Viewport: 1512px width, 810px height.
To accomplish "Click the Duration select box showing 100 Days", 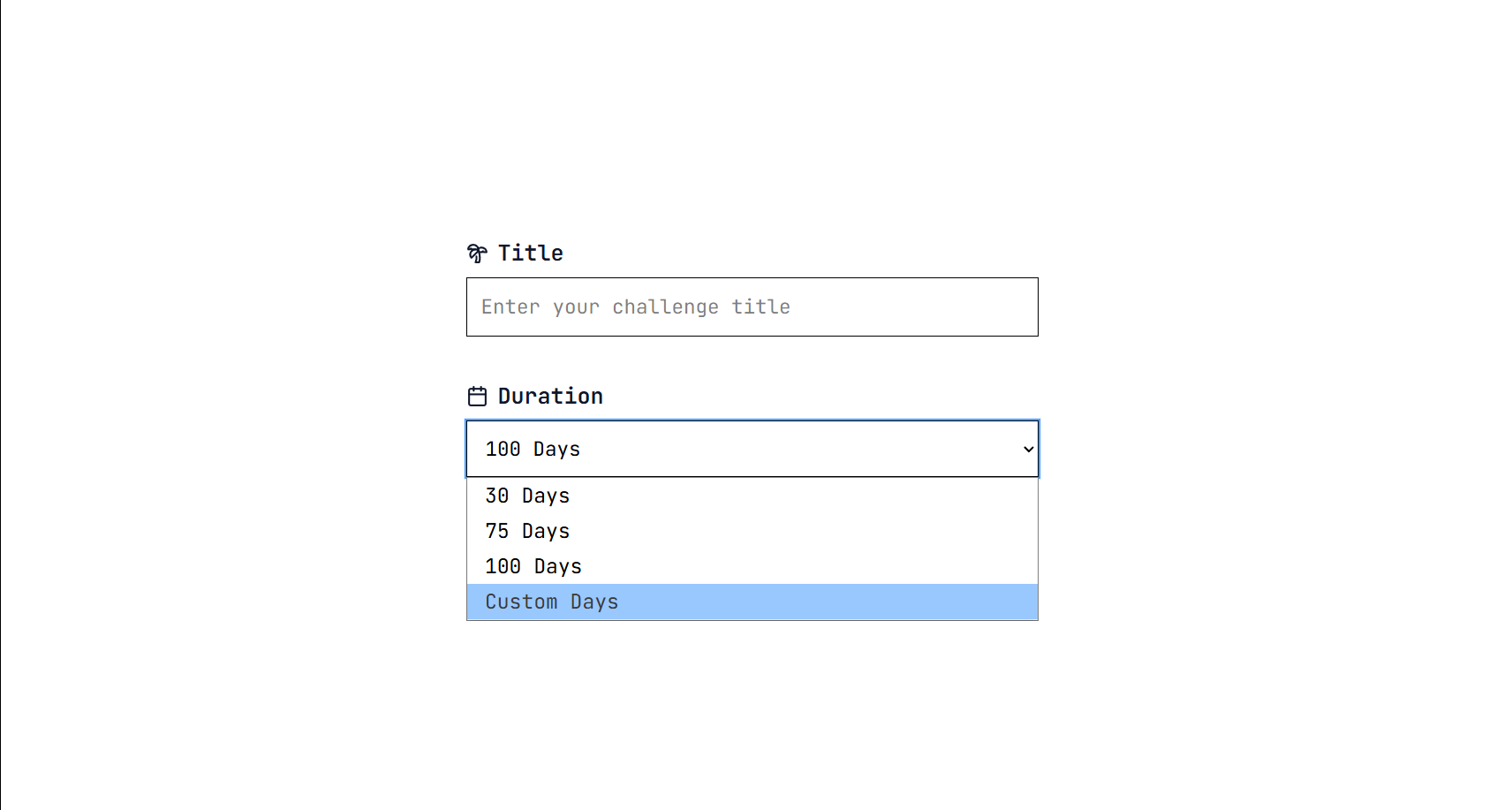I will pyautogui.click(x=752, y=449).
